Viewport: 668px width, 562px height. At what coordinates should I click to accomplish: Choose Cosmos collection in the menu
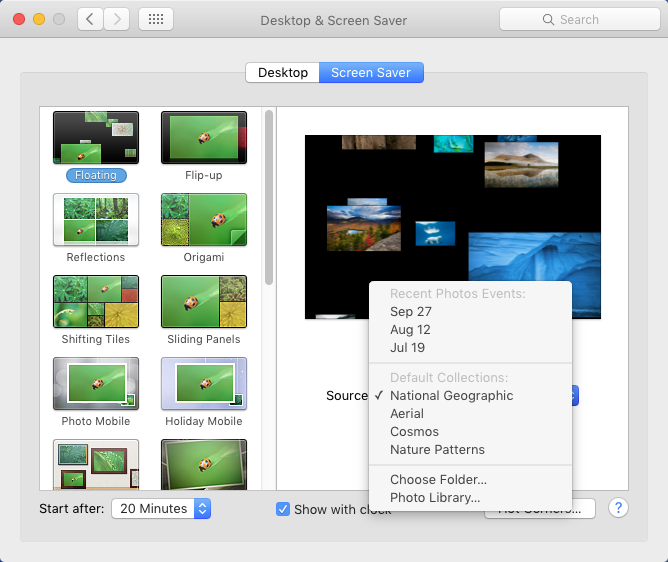414,431
